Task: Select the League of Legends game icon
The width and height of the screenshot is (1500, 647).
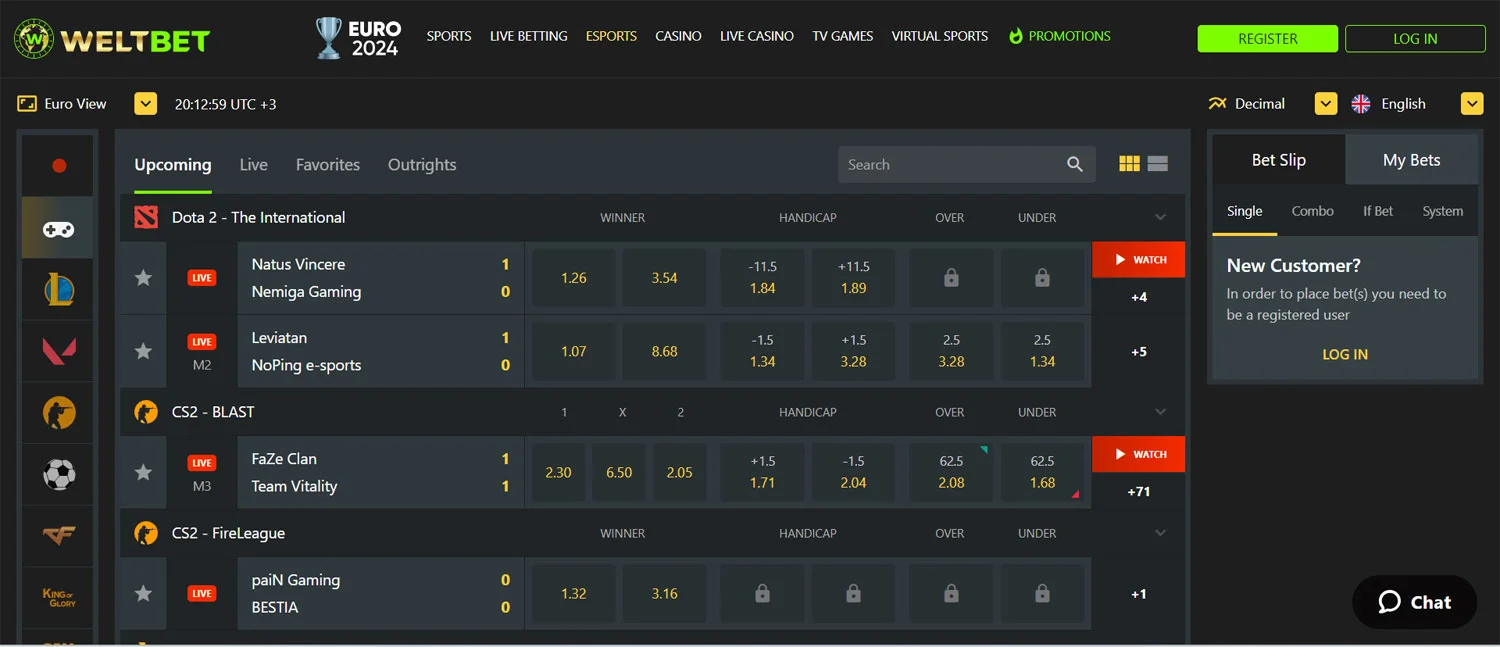Action: (57, 289)
